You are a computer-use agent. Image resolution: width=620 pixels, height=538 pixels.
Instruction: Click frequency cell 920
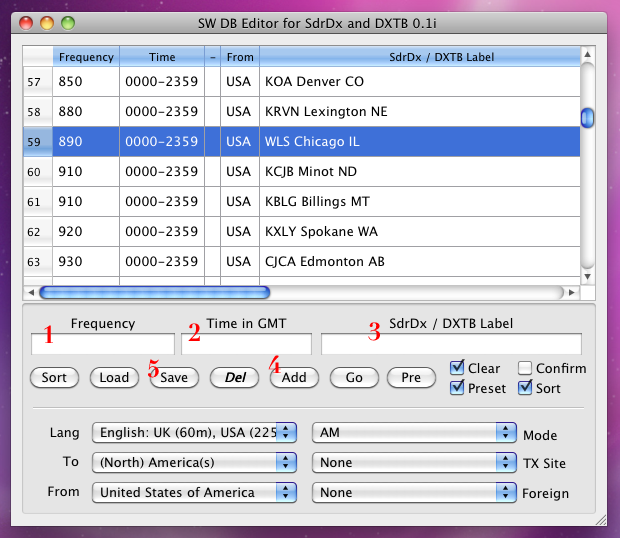click(86, 232)
